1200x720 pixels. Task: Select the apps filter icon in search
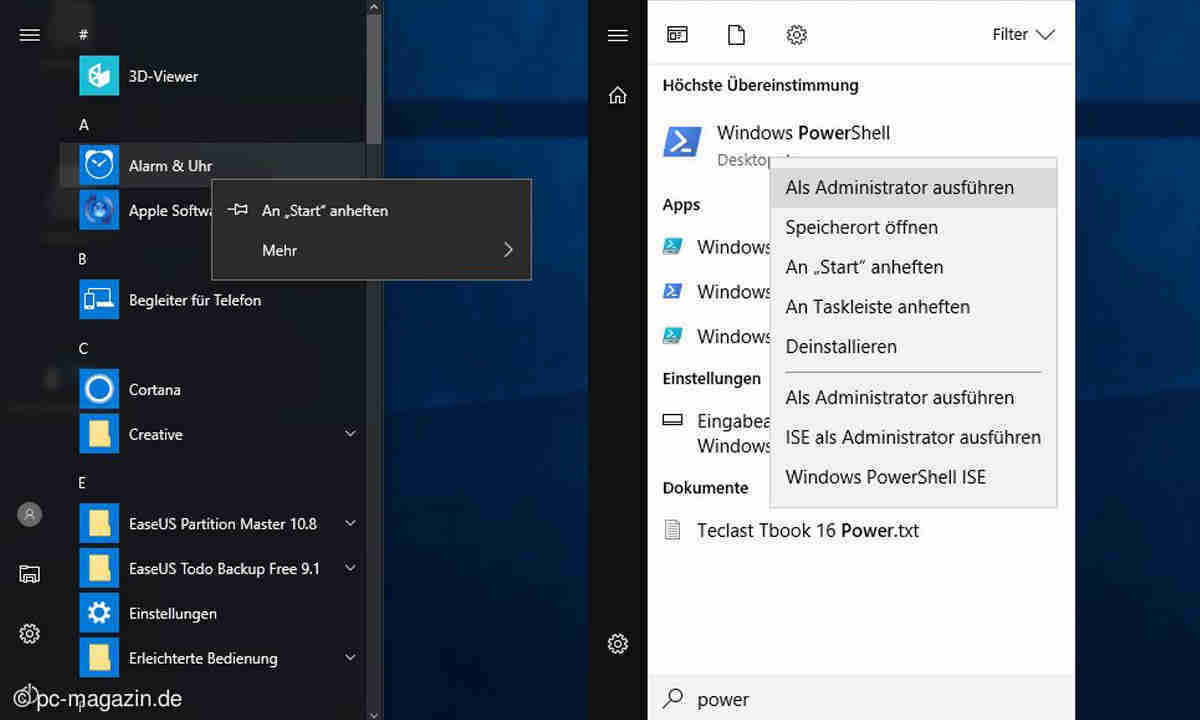tap(677, 35)
